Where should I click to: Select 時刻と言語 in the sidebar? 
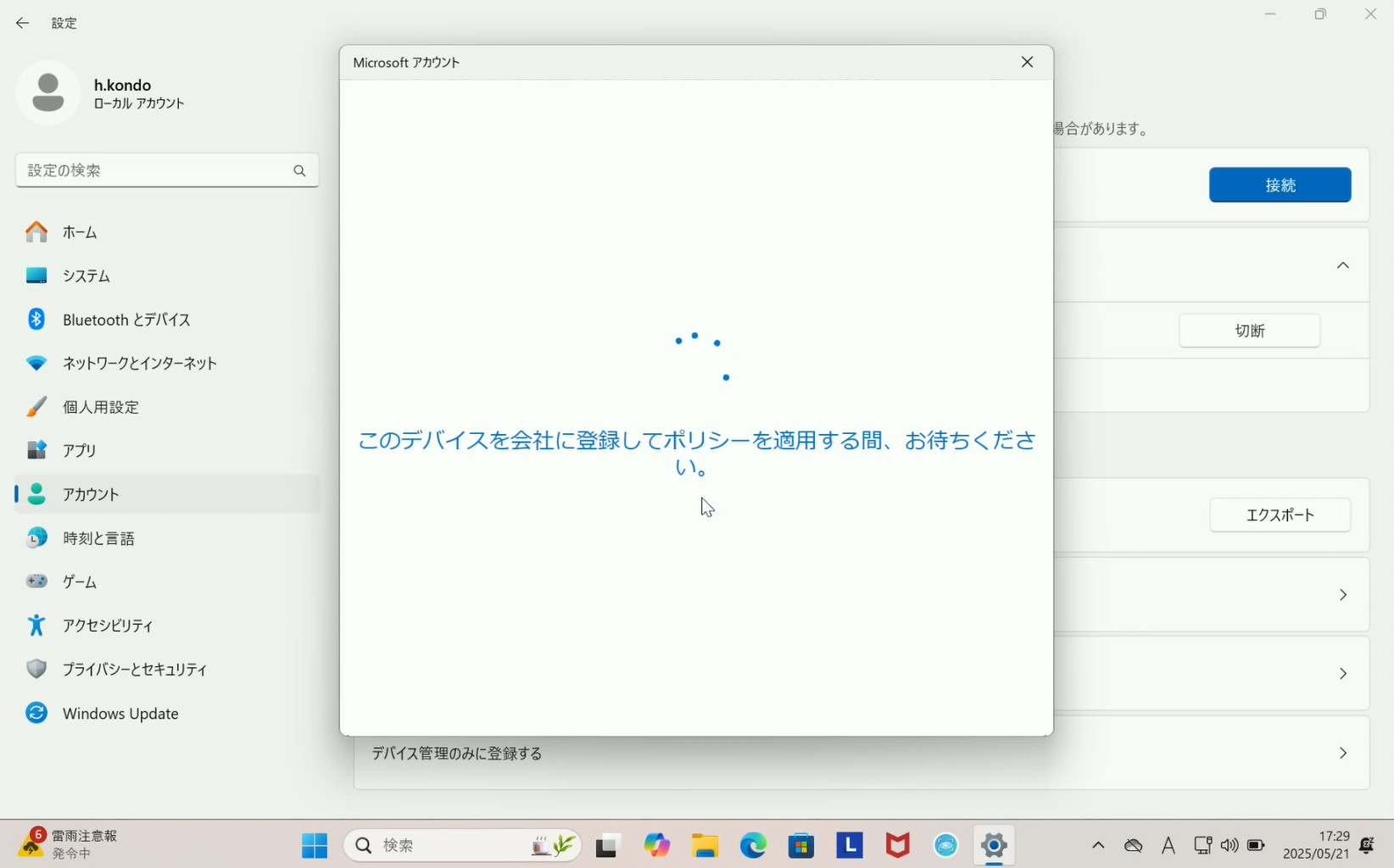click(98, 538)
